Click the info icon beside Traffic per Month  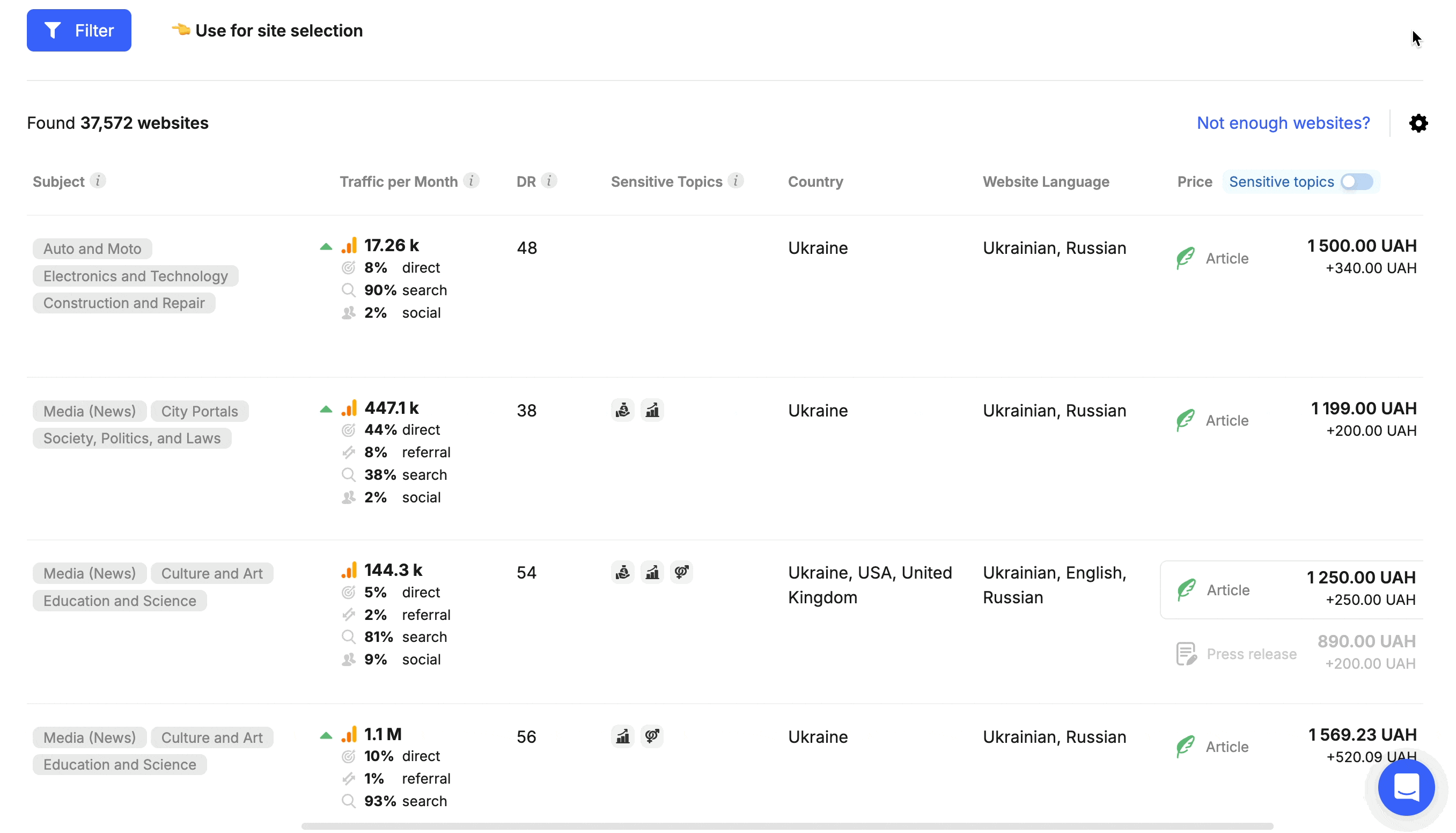coord(472,181)
